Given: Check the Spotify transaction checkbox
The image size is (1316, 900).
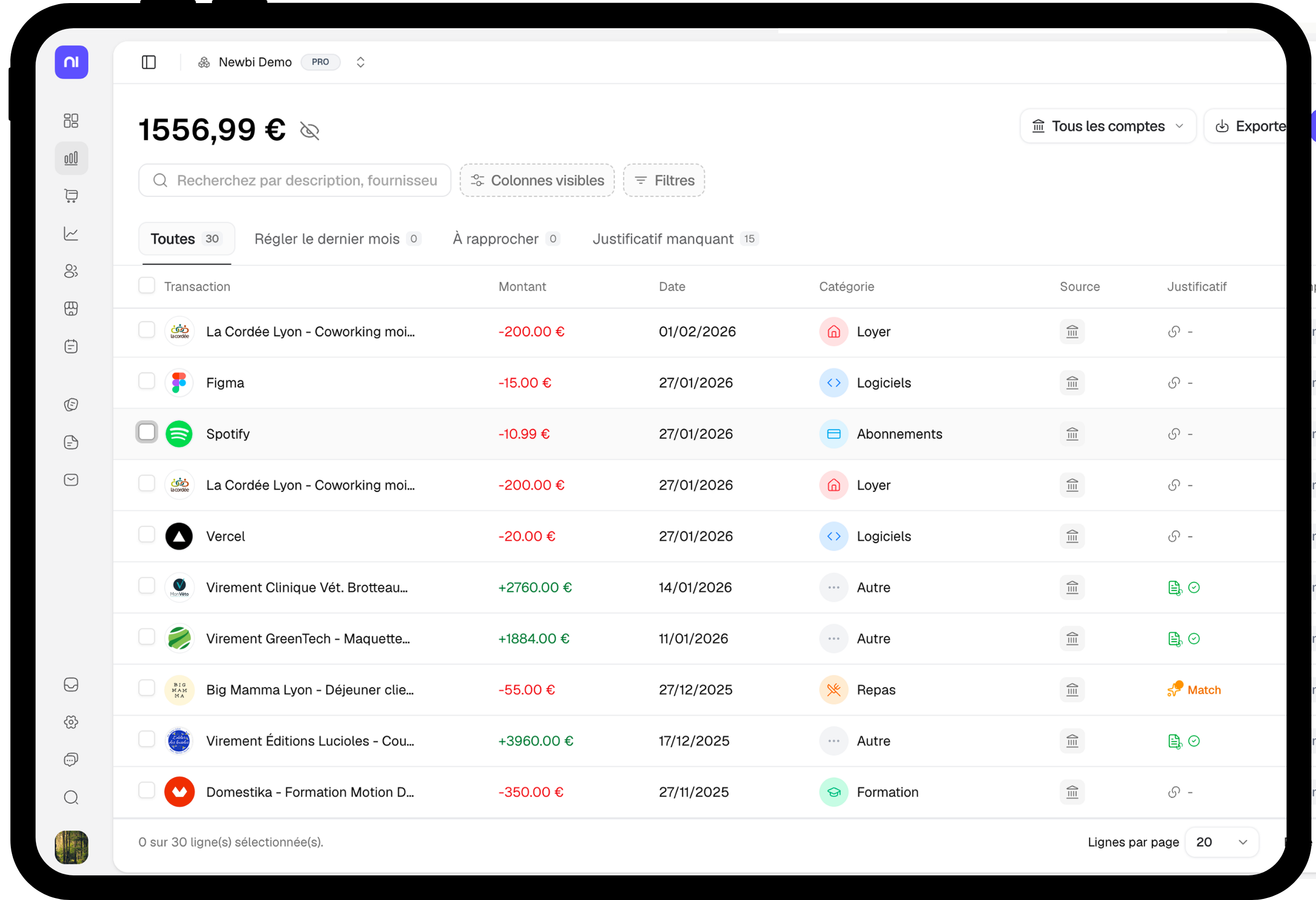Looking at the screenshot, I should coord(147,432).
